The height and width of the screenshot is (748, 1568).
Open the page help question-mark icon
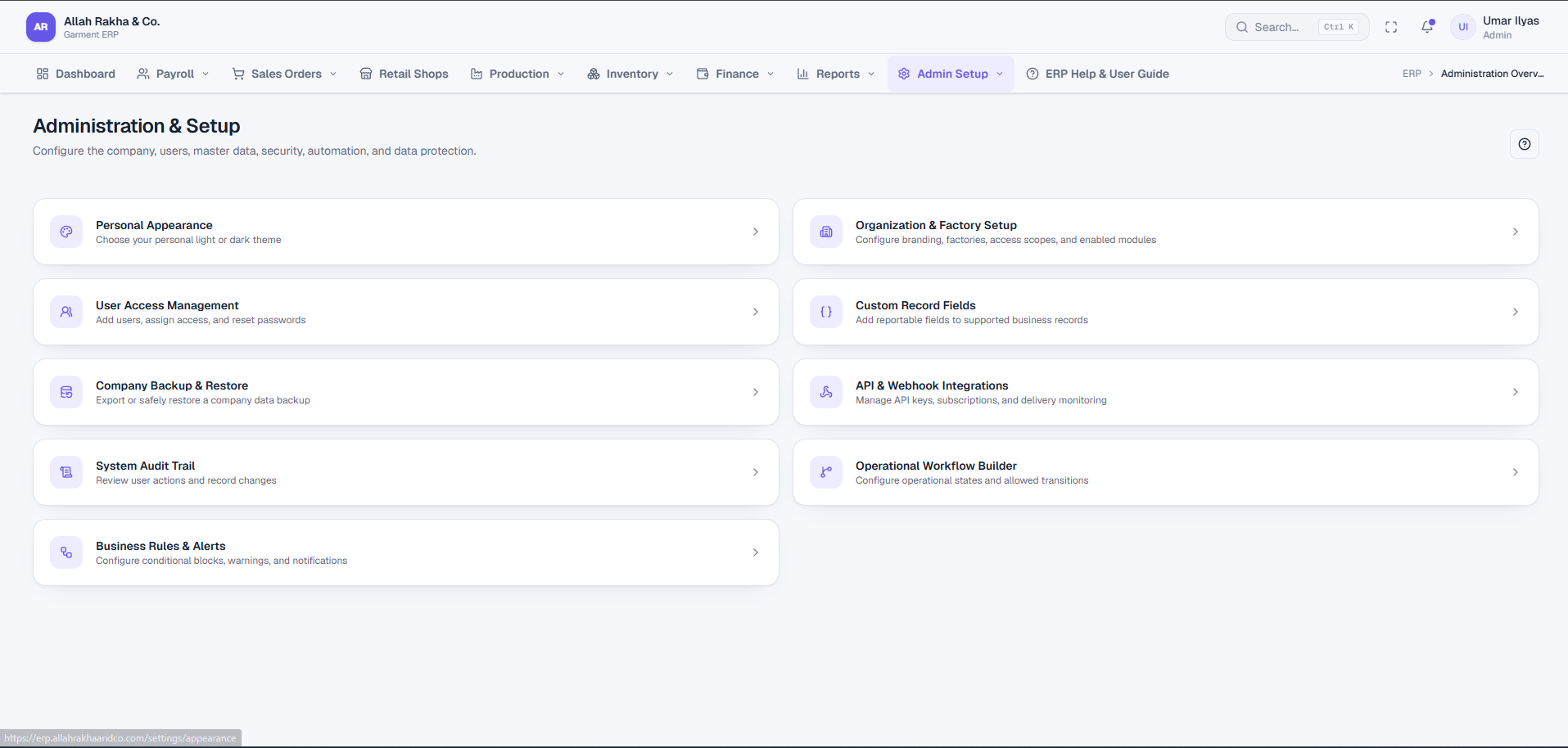[x=1525, y=144]
